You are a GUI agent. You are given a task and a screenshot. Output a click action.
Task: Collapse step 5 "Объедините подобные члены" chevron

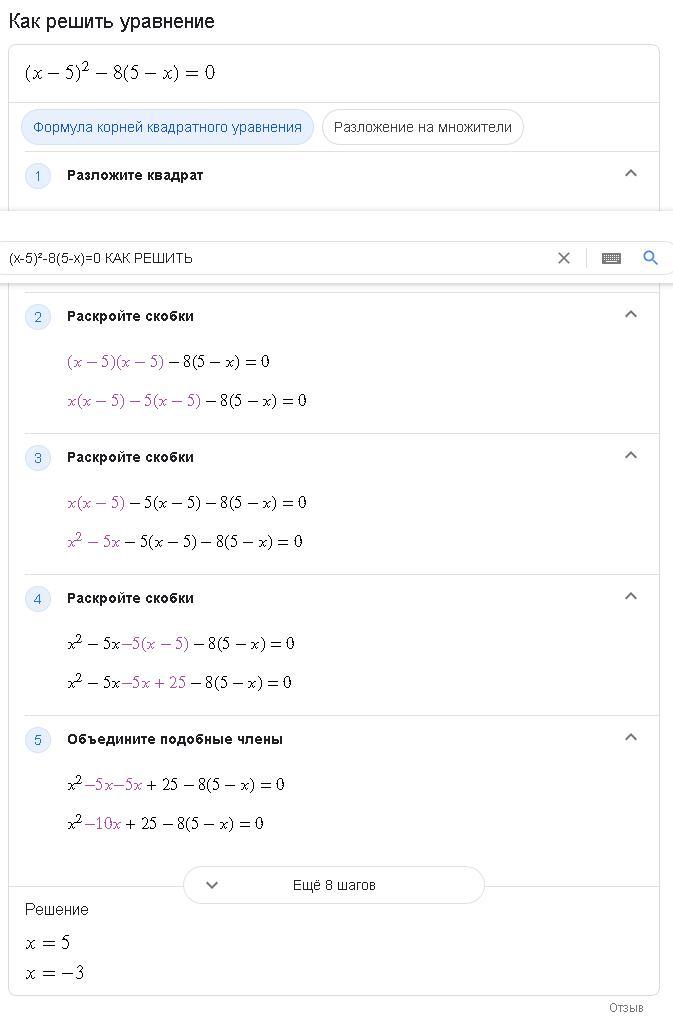[631, 737]
